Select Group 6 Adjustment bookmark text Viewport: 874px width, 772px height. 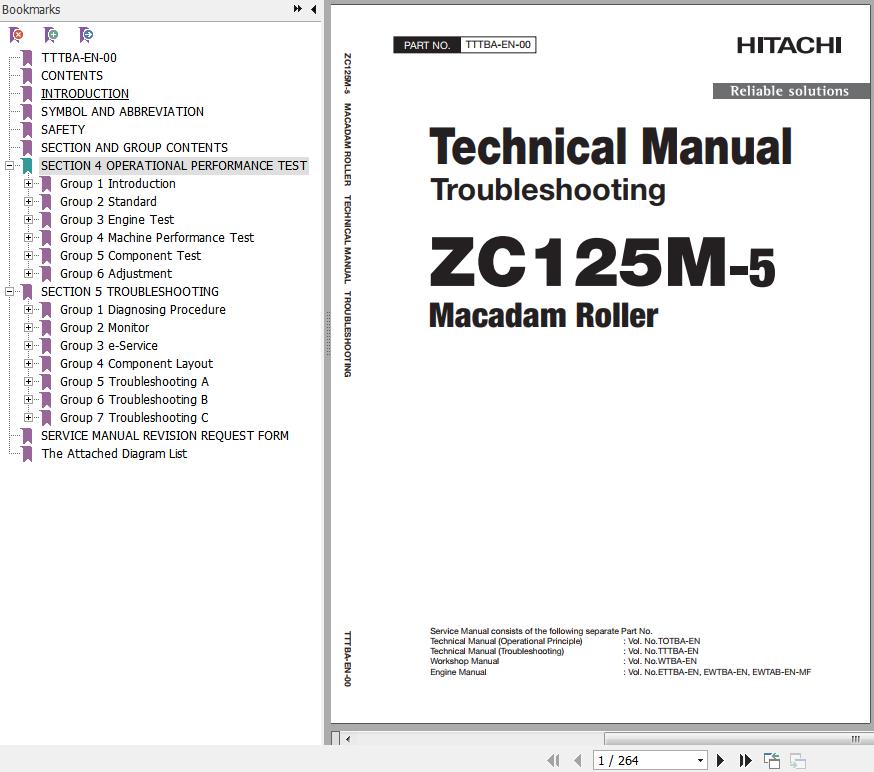[116, 274]
